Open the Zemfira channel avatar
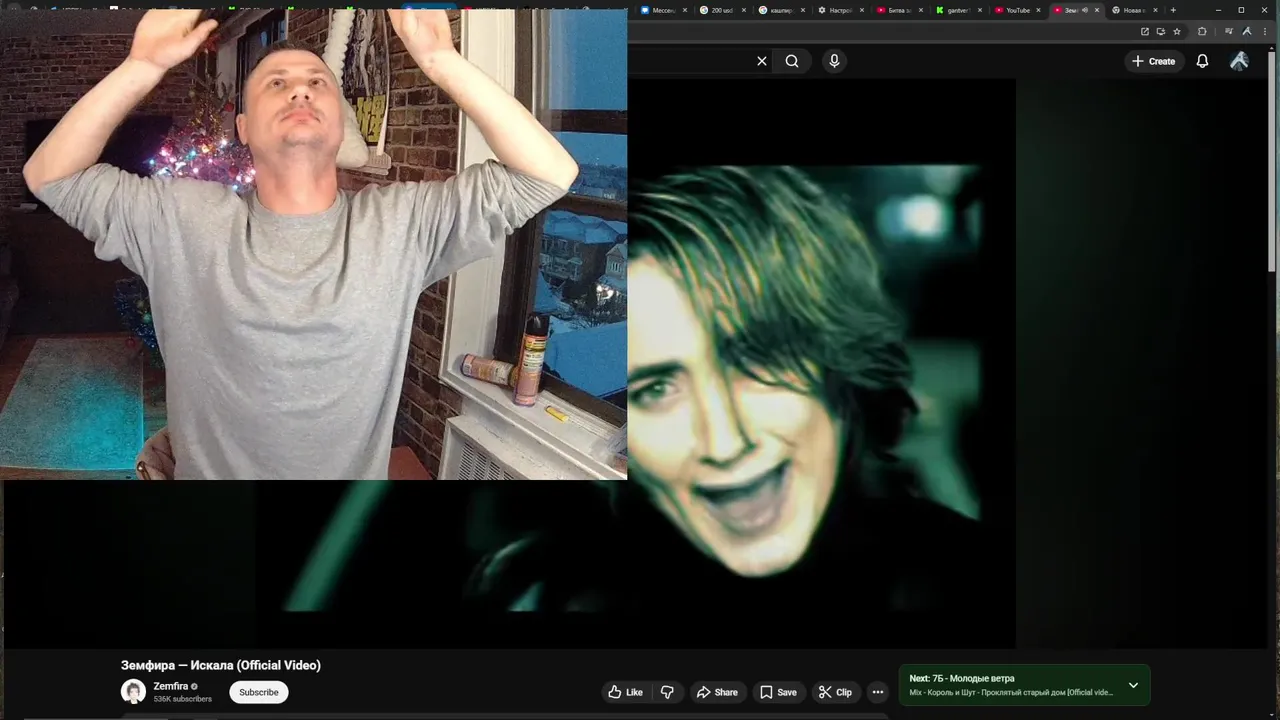 [133, 691]
